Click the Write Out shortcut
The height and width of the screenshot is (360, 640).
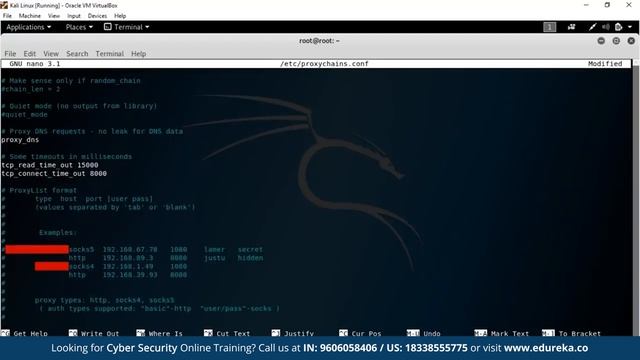click(94, 333)
